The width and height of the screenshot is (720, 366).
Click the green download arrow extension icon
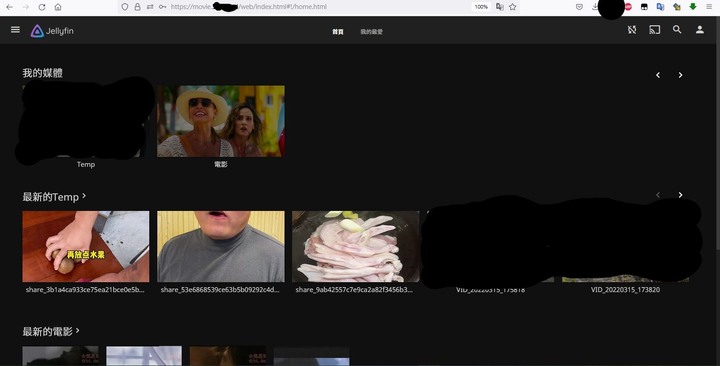(x=693, y=6)
